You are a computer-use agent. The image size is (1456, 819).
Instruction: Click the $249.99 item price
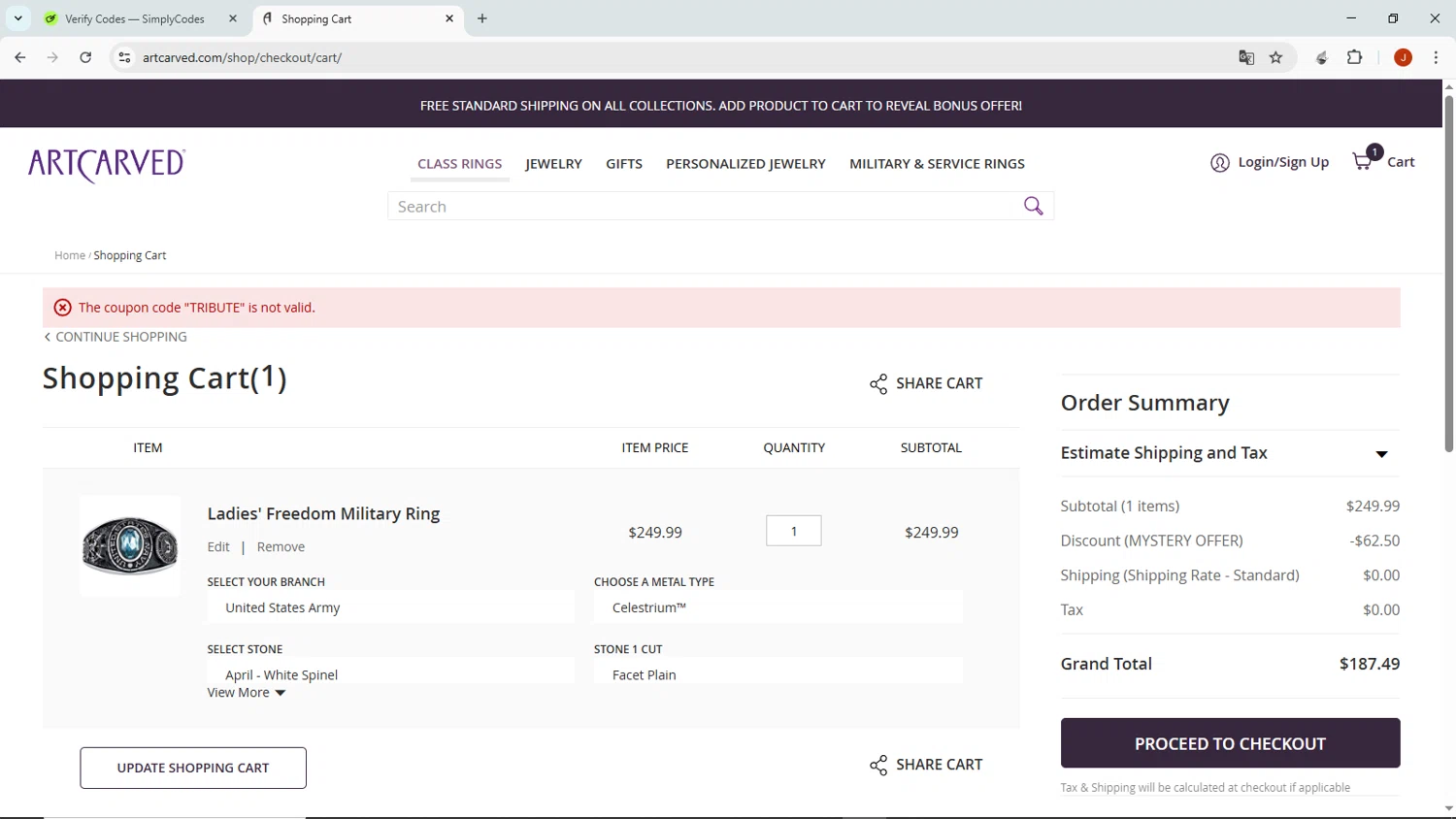tap(655, 533)
